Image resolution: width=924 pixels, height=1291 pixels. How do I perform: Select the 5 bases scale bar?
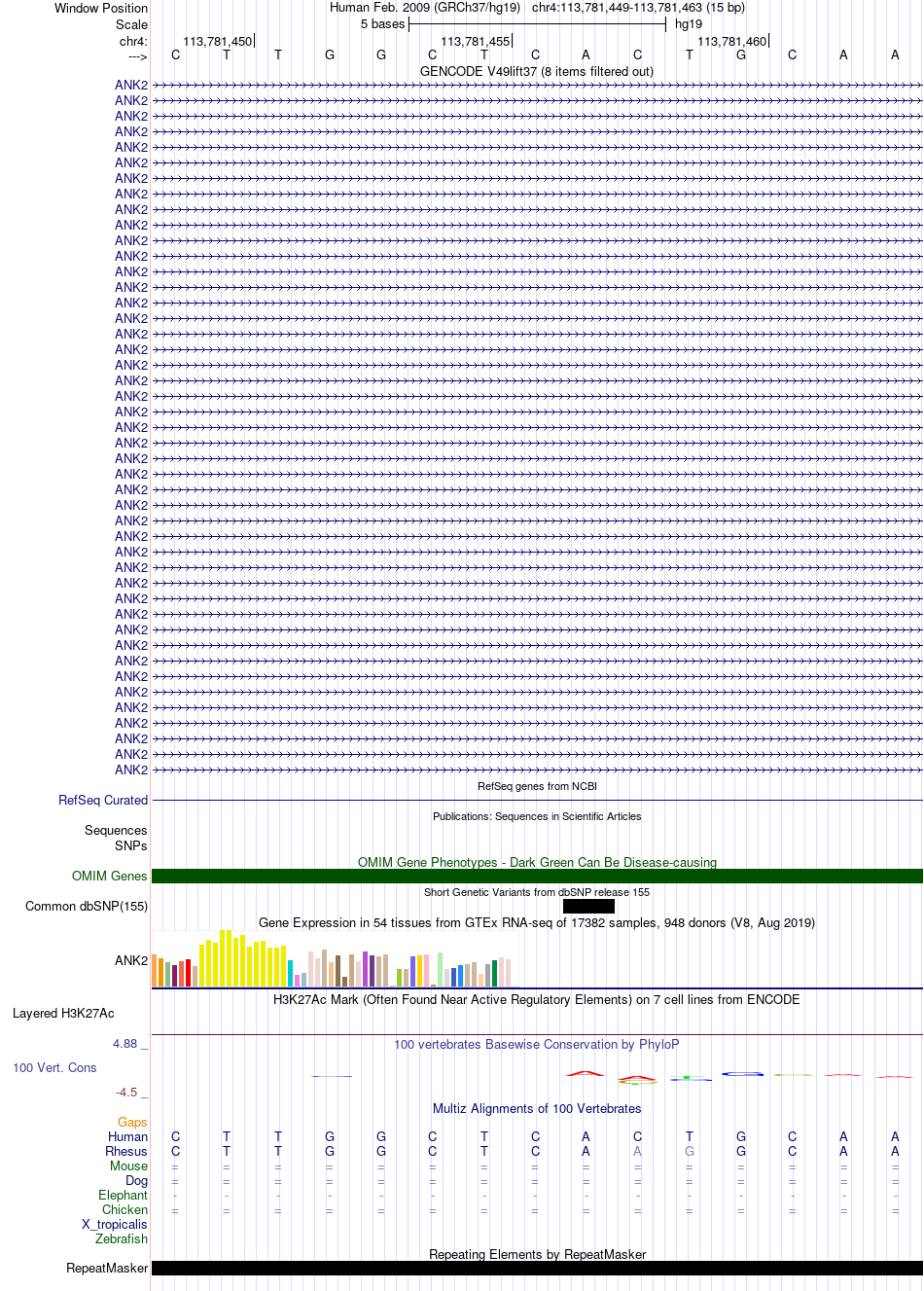click(537, 24)
